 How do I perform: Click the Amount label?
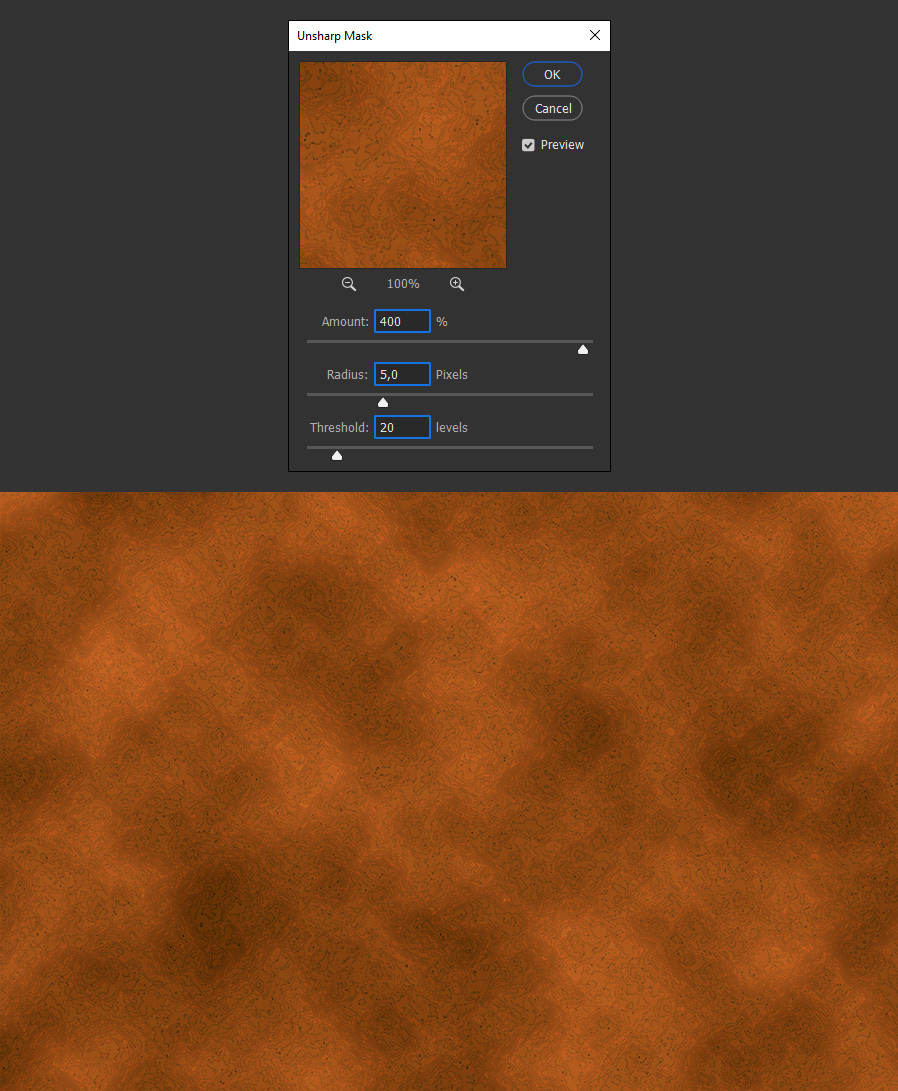click(345, 321)
